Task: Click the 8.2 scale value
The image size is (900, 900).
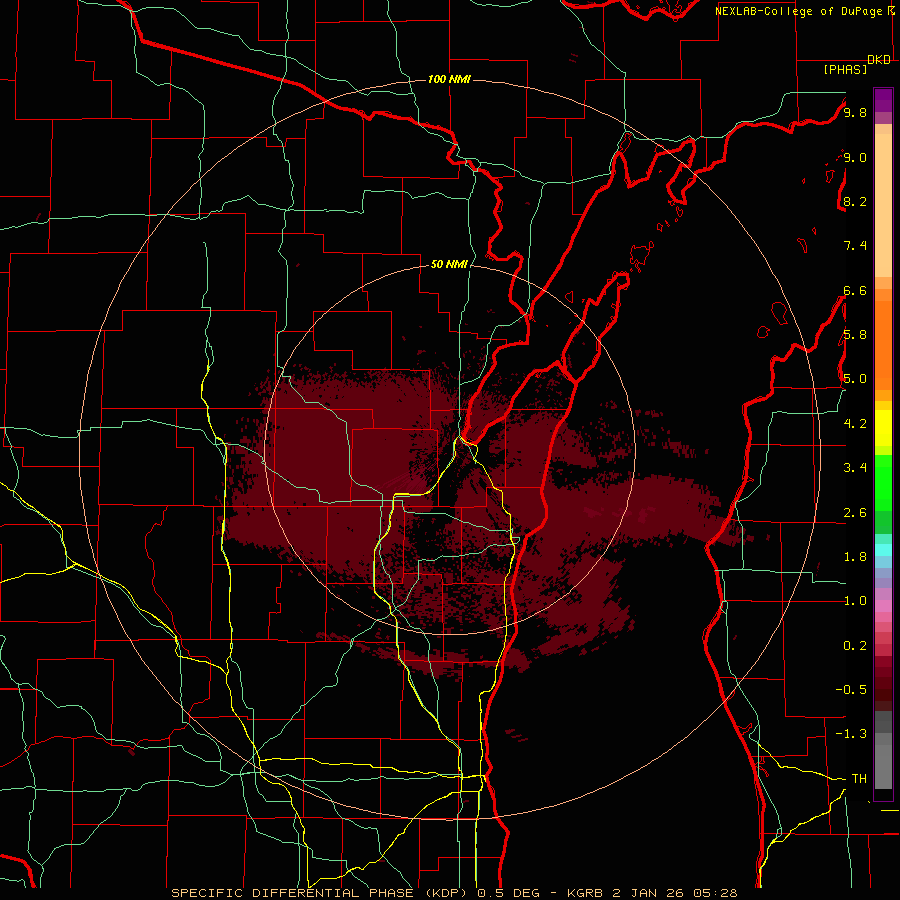Action: tap(855, 201)
